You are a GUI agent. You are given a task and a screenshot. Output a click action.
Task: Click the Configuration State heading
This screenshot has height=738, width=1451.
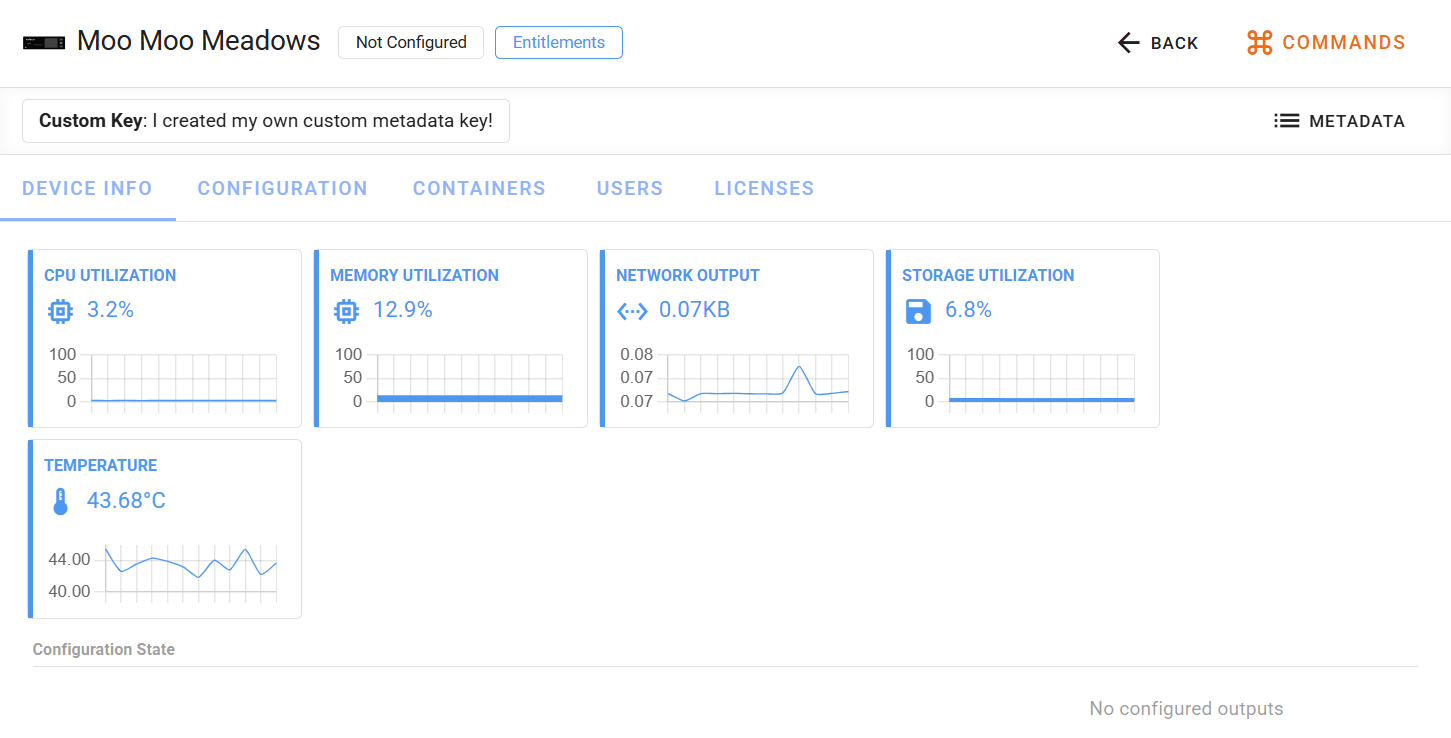104,650
